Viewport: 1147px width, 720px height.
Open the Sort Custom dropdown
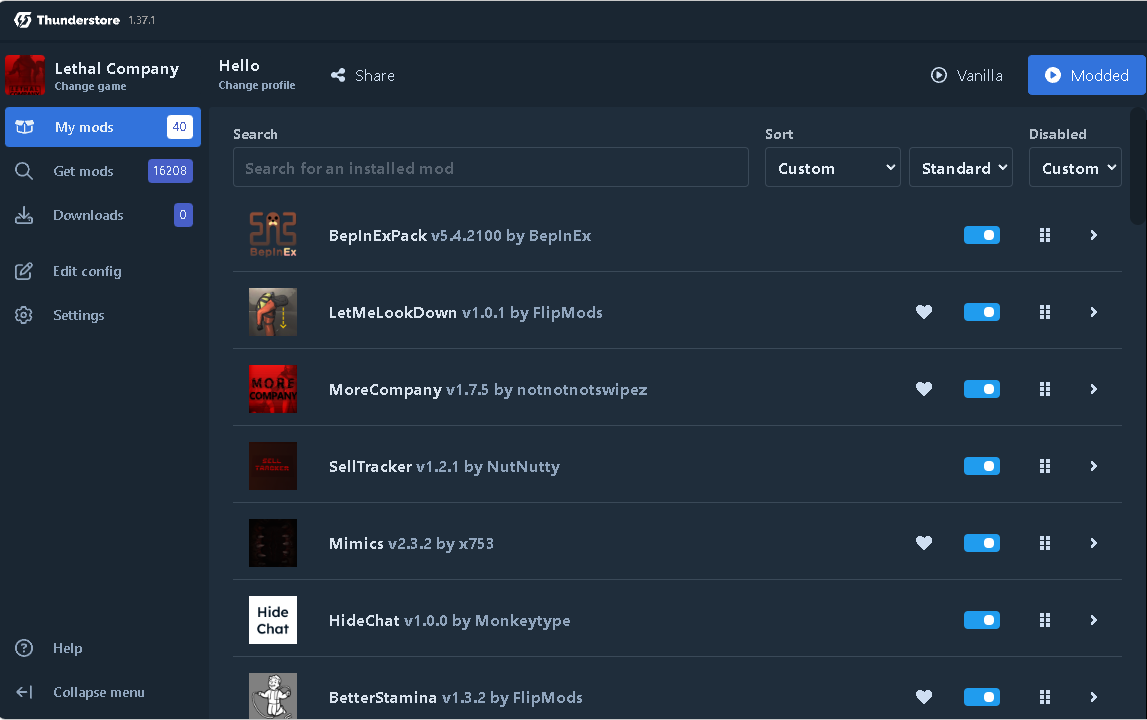(x=832, y=168)
